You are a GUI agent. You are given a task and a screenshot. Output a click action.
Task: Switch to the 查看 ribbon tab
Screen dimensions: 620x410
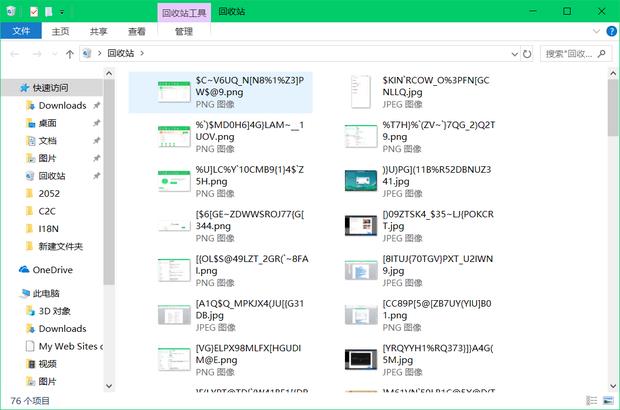tap(136, 32)
